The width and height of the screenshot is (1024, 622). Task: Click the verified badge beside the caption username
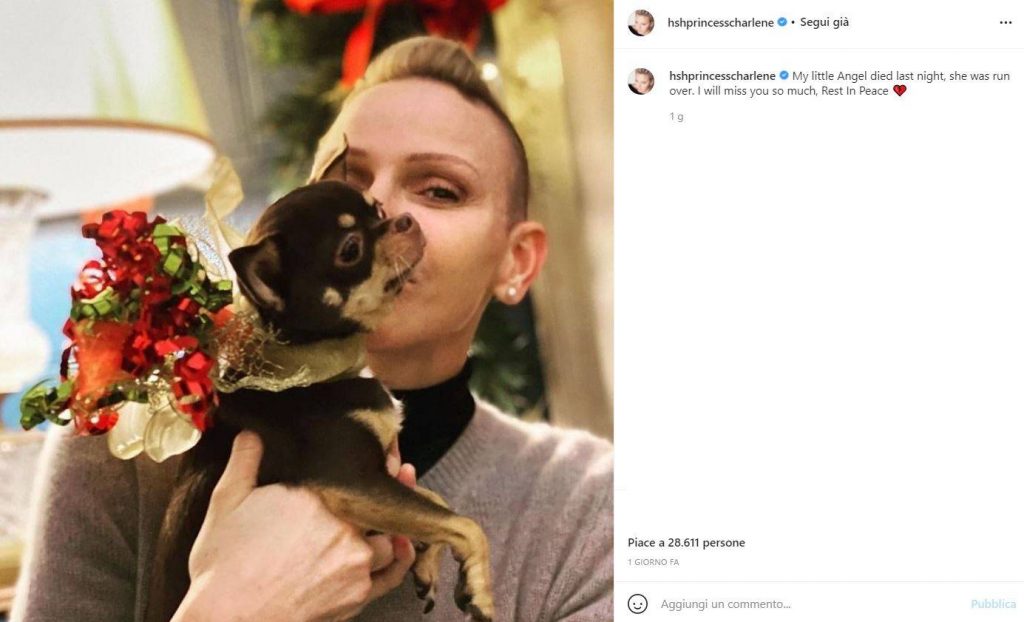[x=784, y=76]
